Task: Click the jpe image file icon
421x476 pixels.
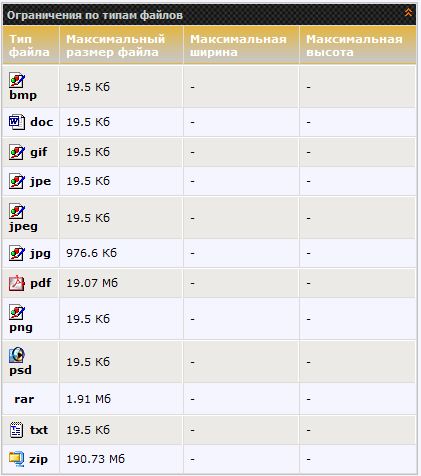Action: click(x=17, y=181)
